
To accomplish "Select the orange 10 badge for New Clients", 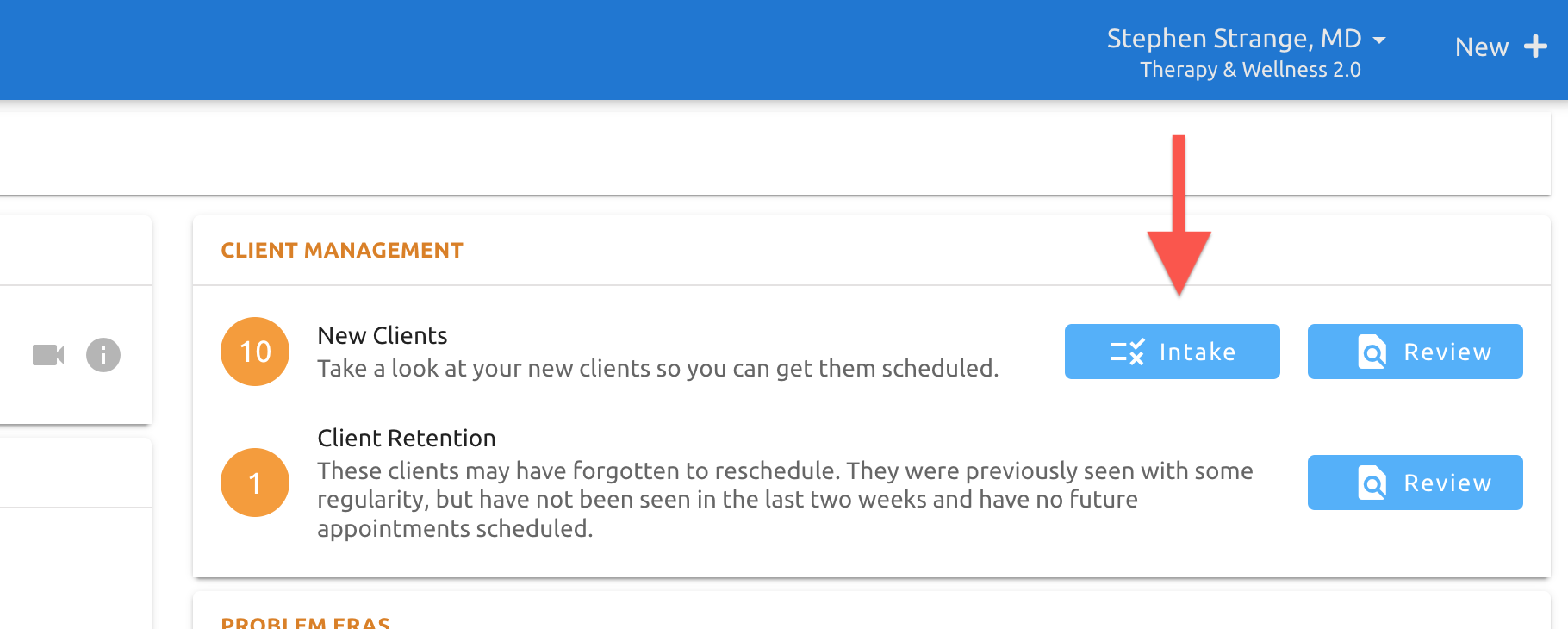I will [254, 351].
